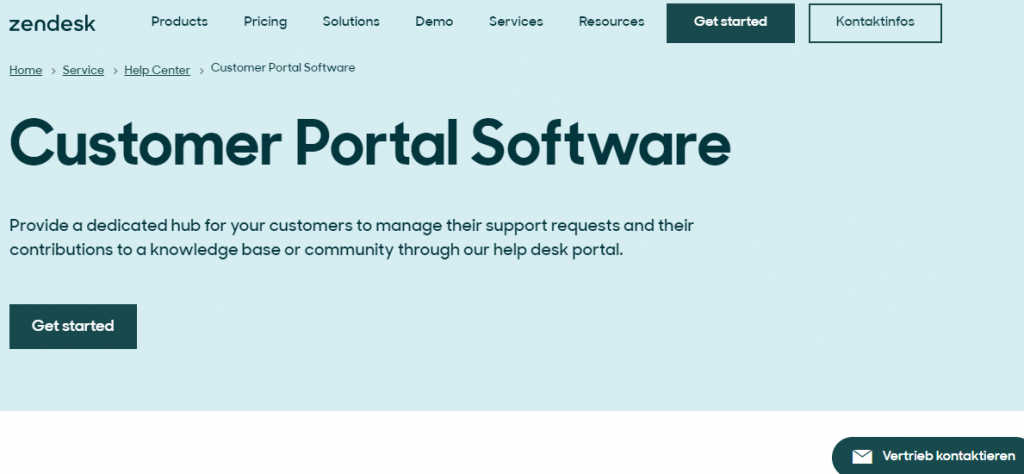Open the Products menu
The image size is (1024, 474).
pos(180,22)
